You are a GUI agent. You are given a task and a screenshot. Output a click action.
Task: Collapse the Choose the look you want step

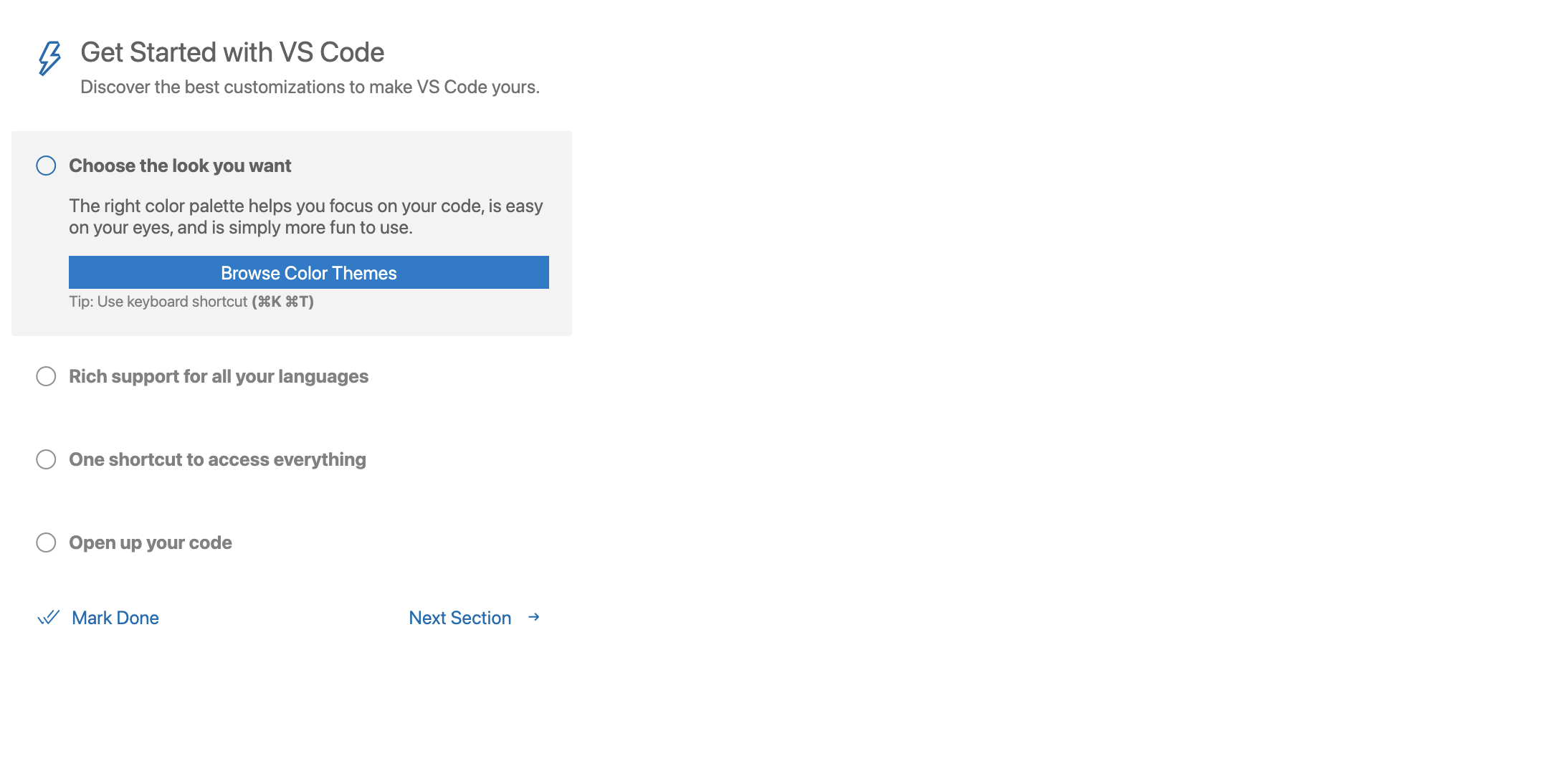pyautogui.click(x=179, y=166)
